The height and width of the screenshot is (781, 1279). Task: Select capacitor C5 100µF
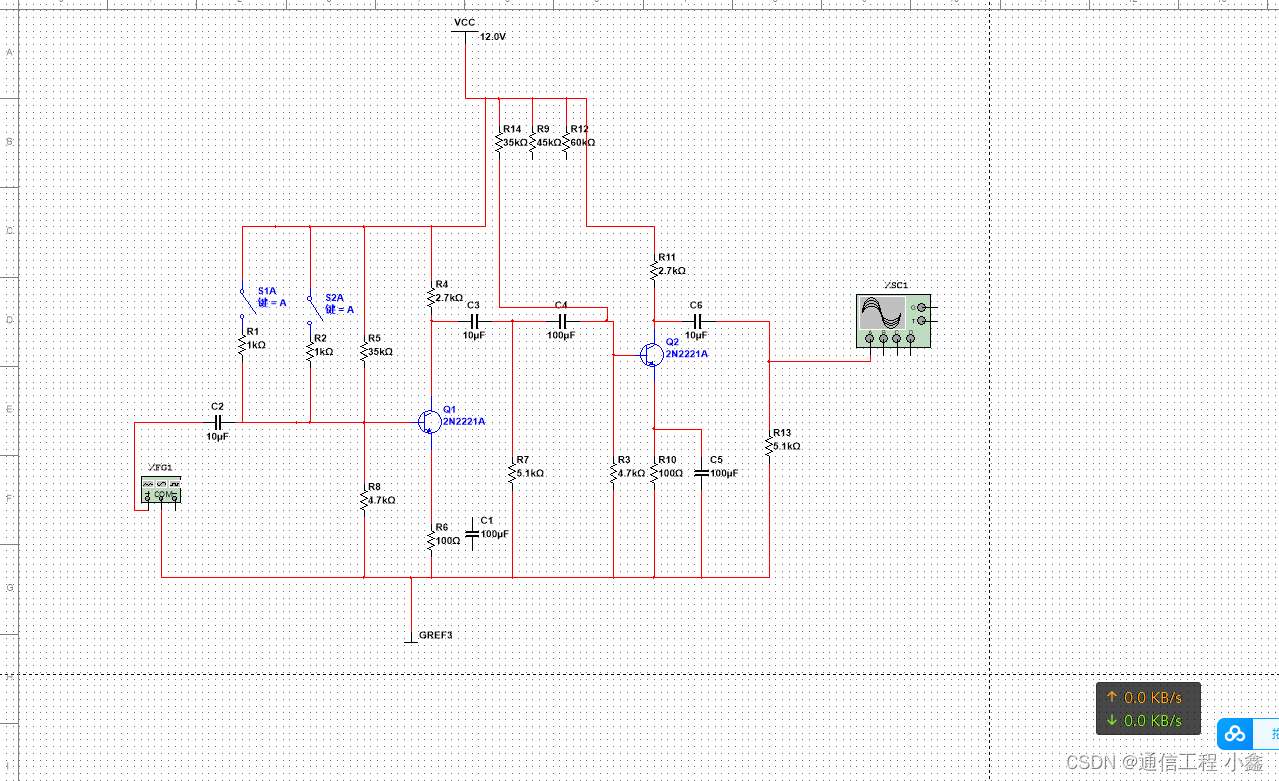point(701,473)
